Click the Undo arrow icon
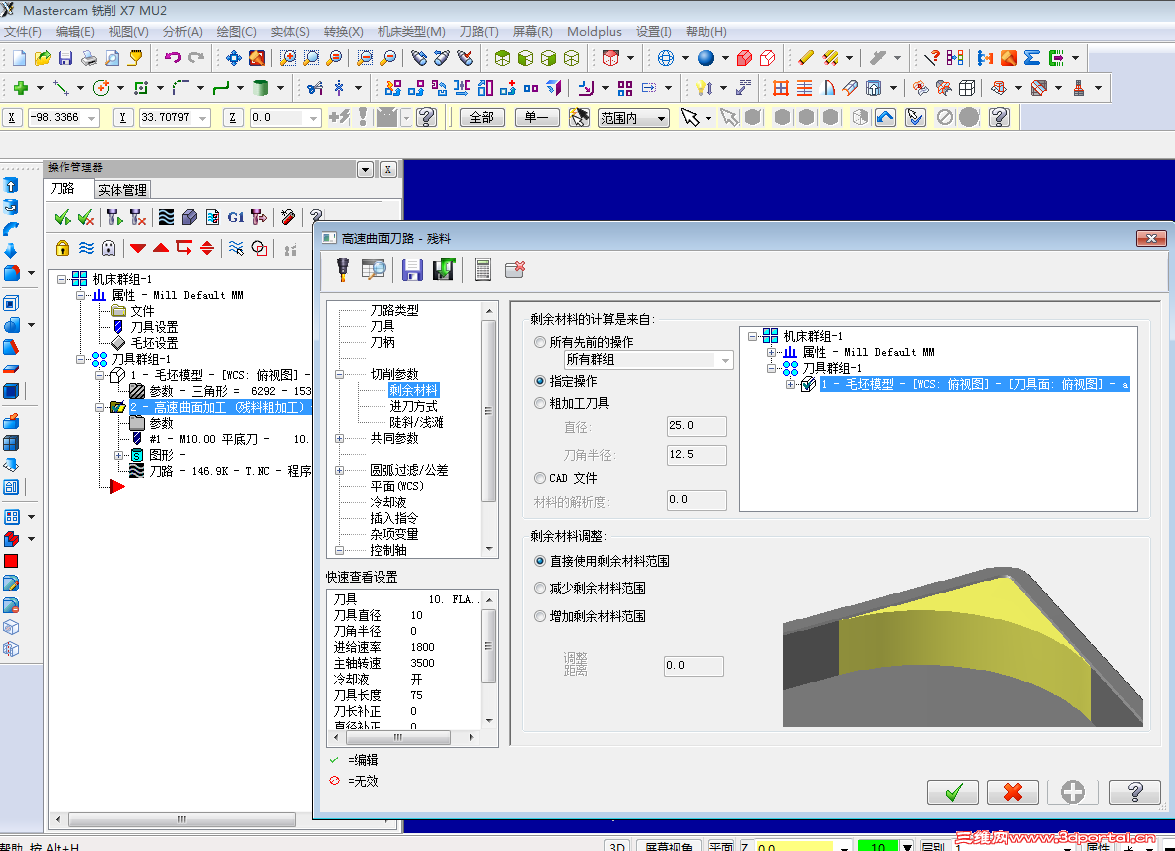The width and height of the screenshot is (1175, 851). [173, 58]
